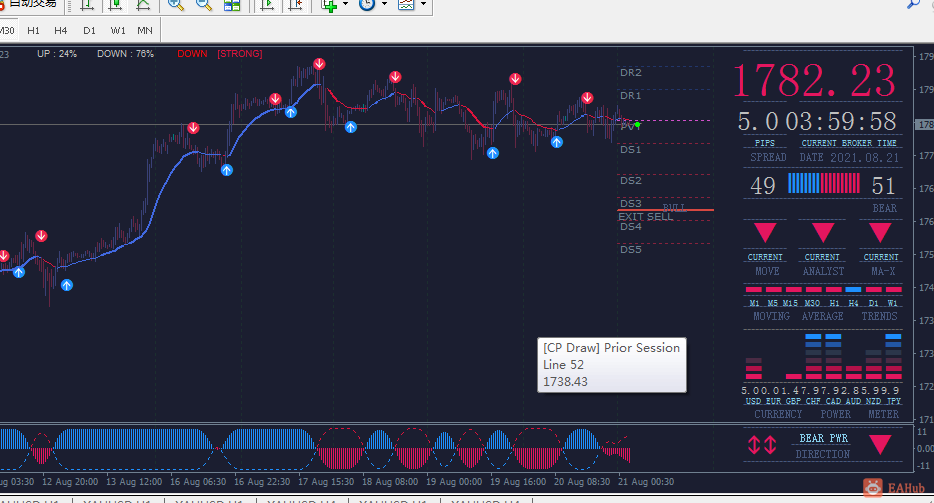
Task: Click the red M1 trend indicator bar
Action: [x=754, y=290]
